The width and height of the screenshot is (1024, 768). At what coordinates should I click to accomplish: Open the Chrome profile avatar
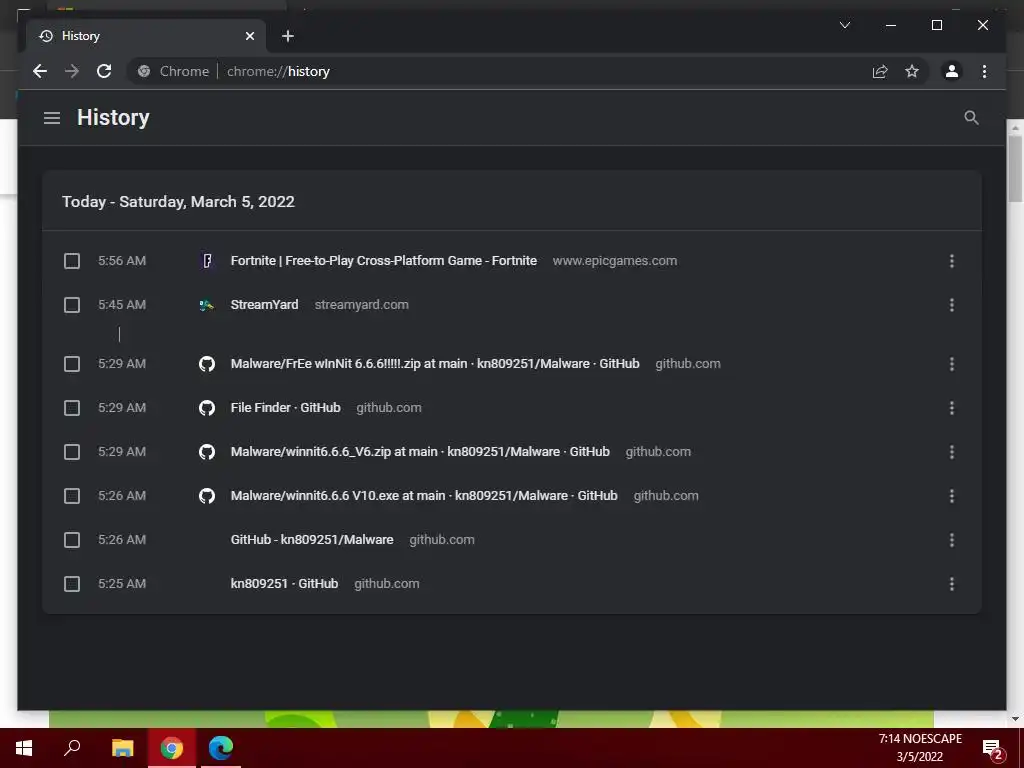click(952, 71)
